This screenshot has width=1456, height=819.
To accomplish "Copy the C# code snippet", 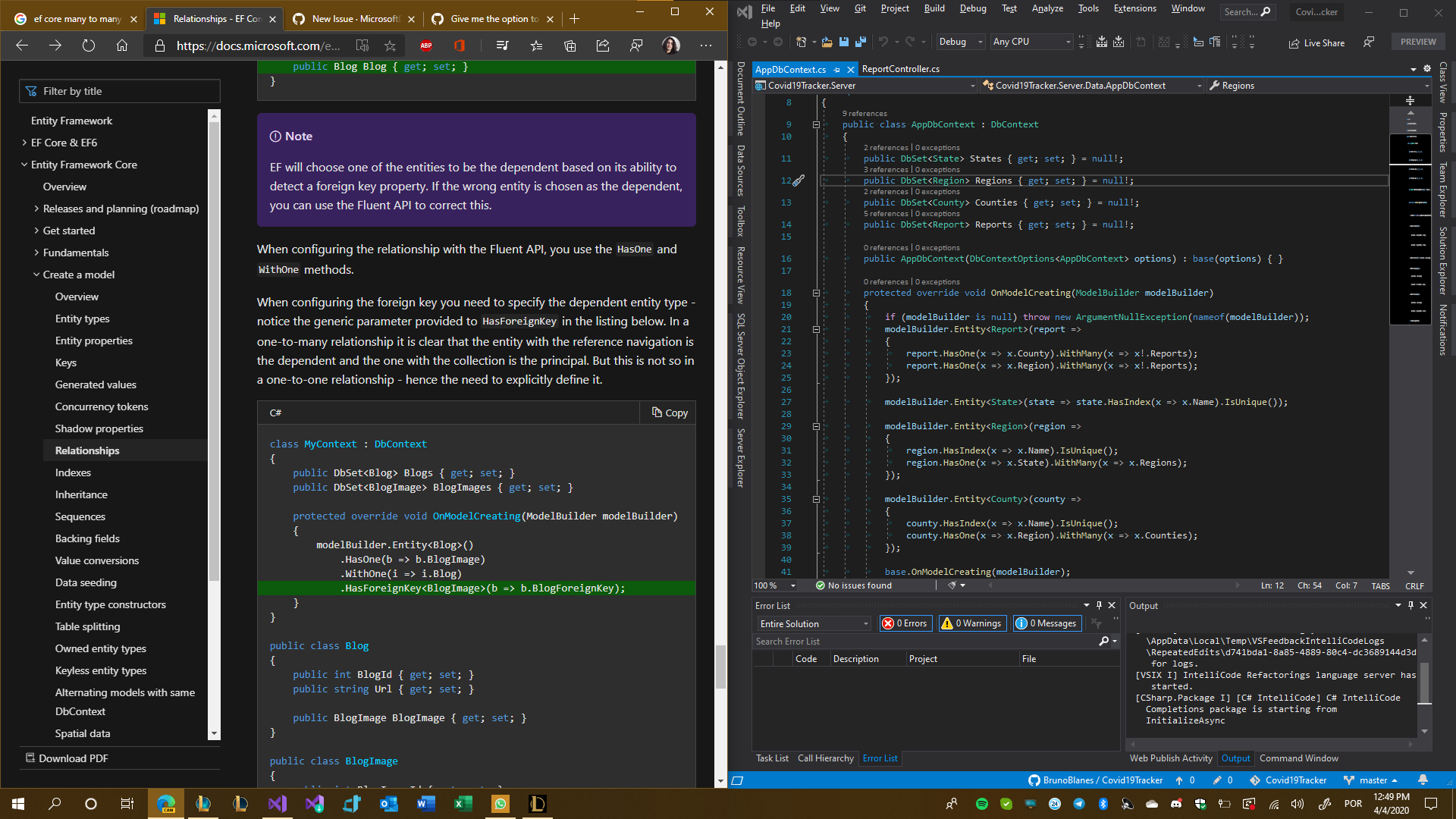I will tap(670, 413).
